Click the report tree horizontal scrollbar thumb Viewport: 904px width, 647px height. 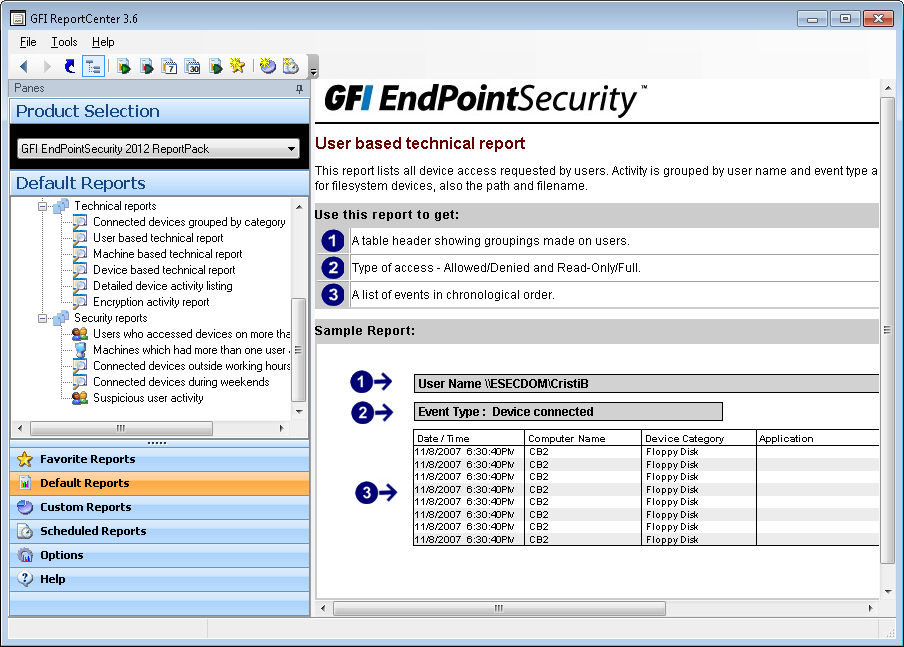120,428
